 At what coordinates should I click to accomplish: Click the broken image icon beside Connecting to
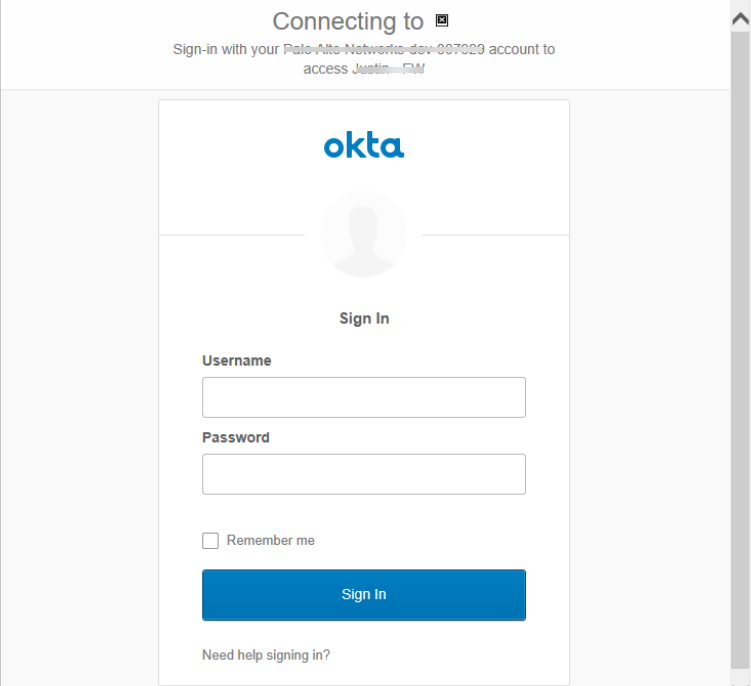442,20
